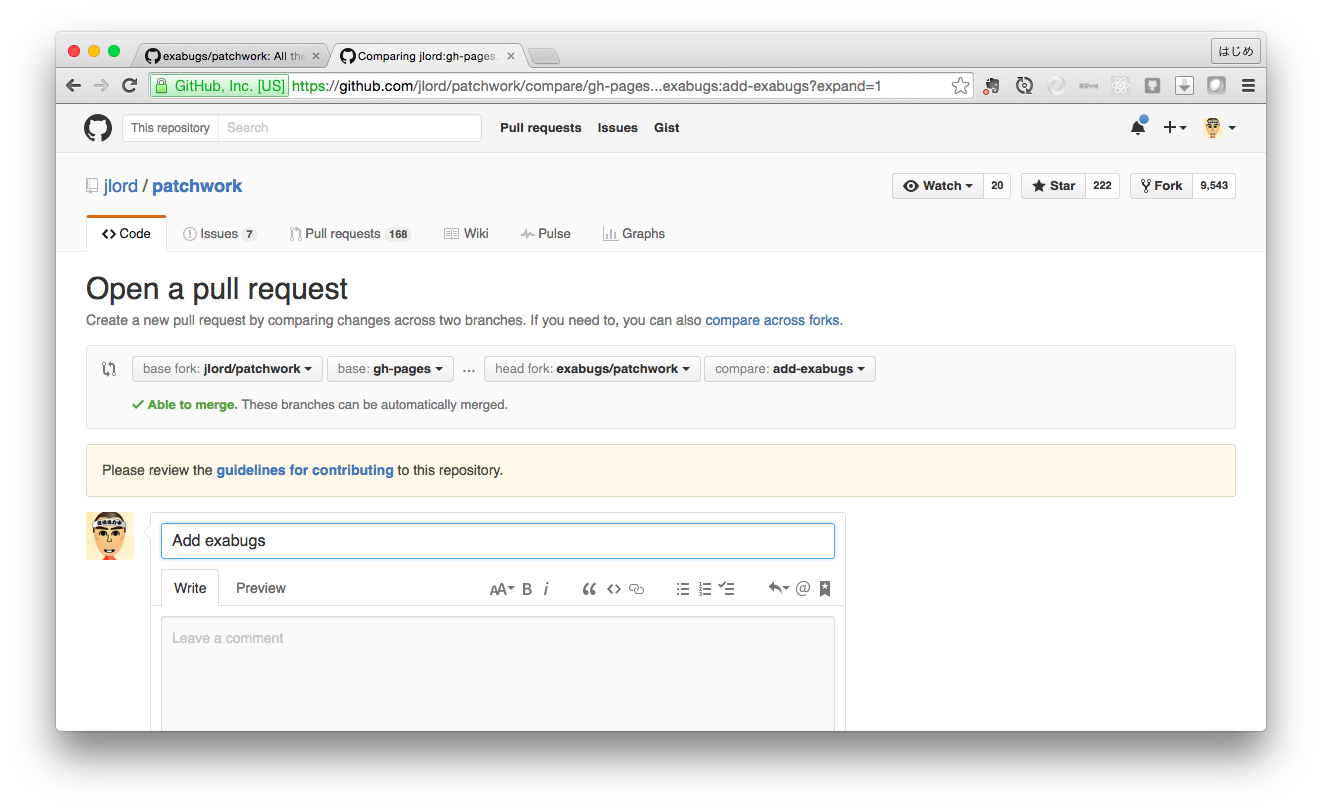
Task: Click Pull requests in top navigation
Action: click(541, 128)
